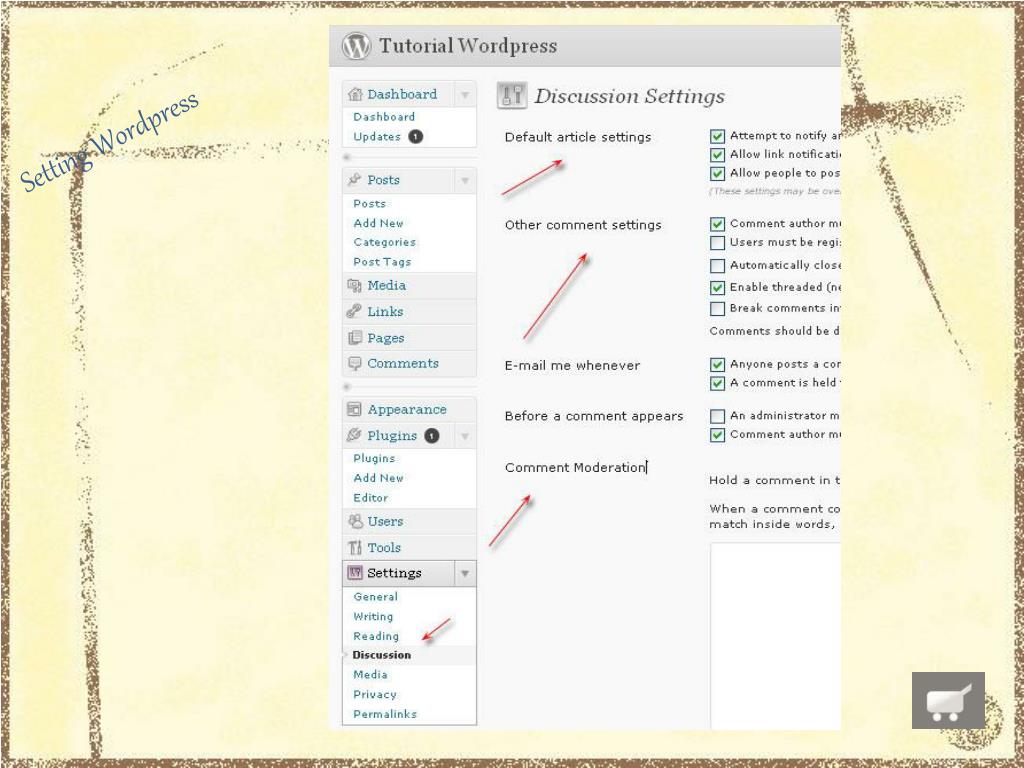This screenshot has width=1024, height=768.
Task: Collapse the Plugins menu arrow
Action: (x=465, y=436)
